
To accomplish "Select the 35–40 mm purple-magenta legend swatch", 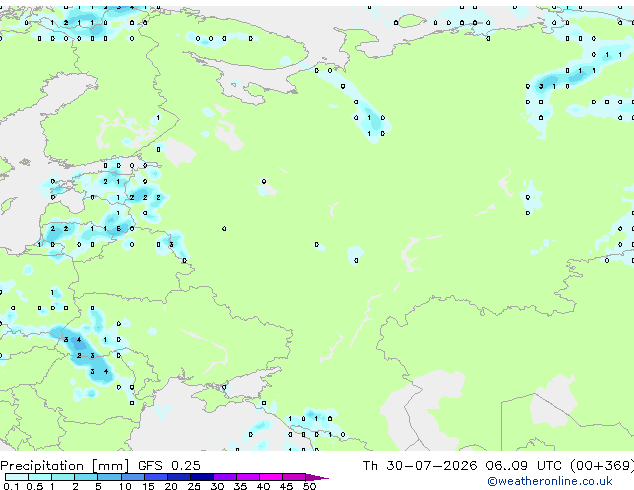I will tap(248, 477).
